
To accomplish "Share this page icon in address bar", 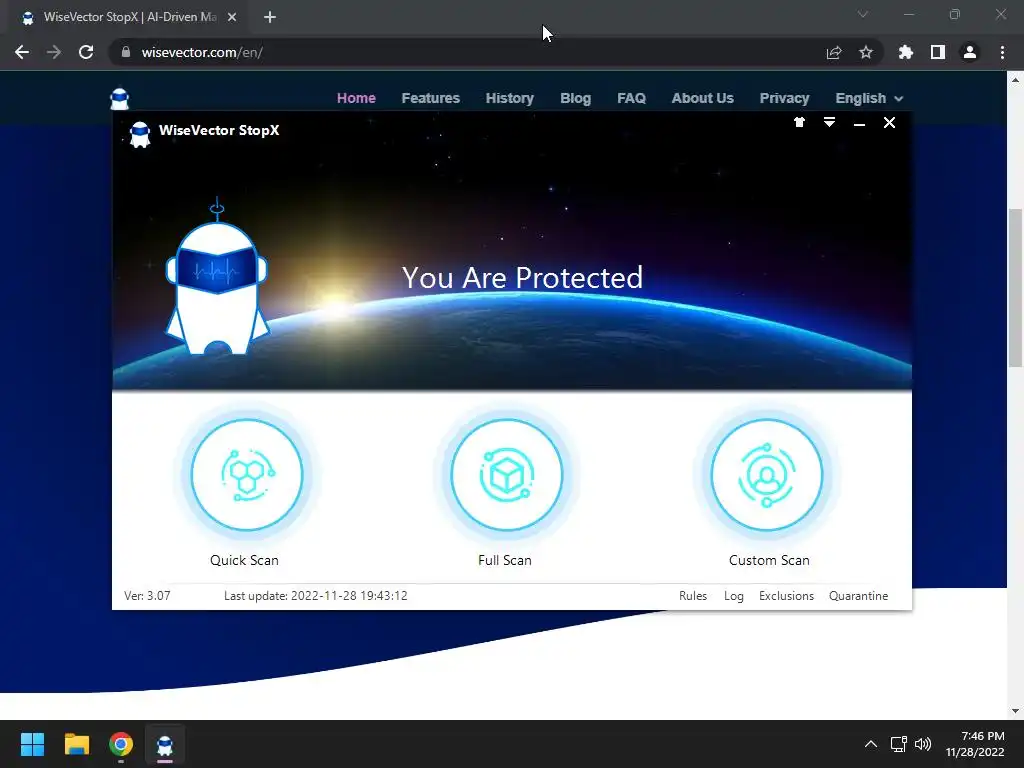I will [834, 52].
